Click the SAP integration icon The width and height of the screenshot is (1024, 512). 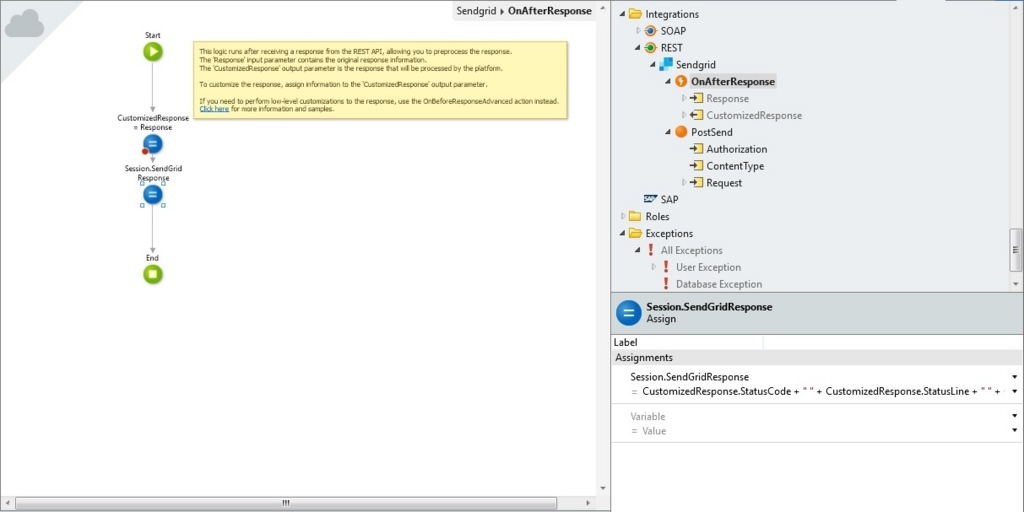650,199
